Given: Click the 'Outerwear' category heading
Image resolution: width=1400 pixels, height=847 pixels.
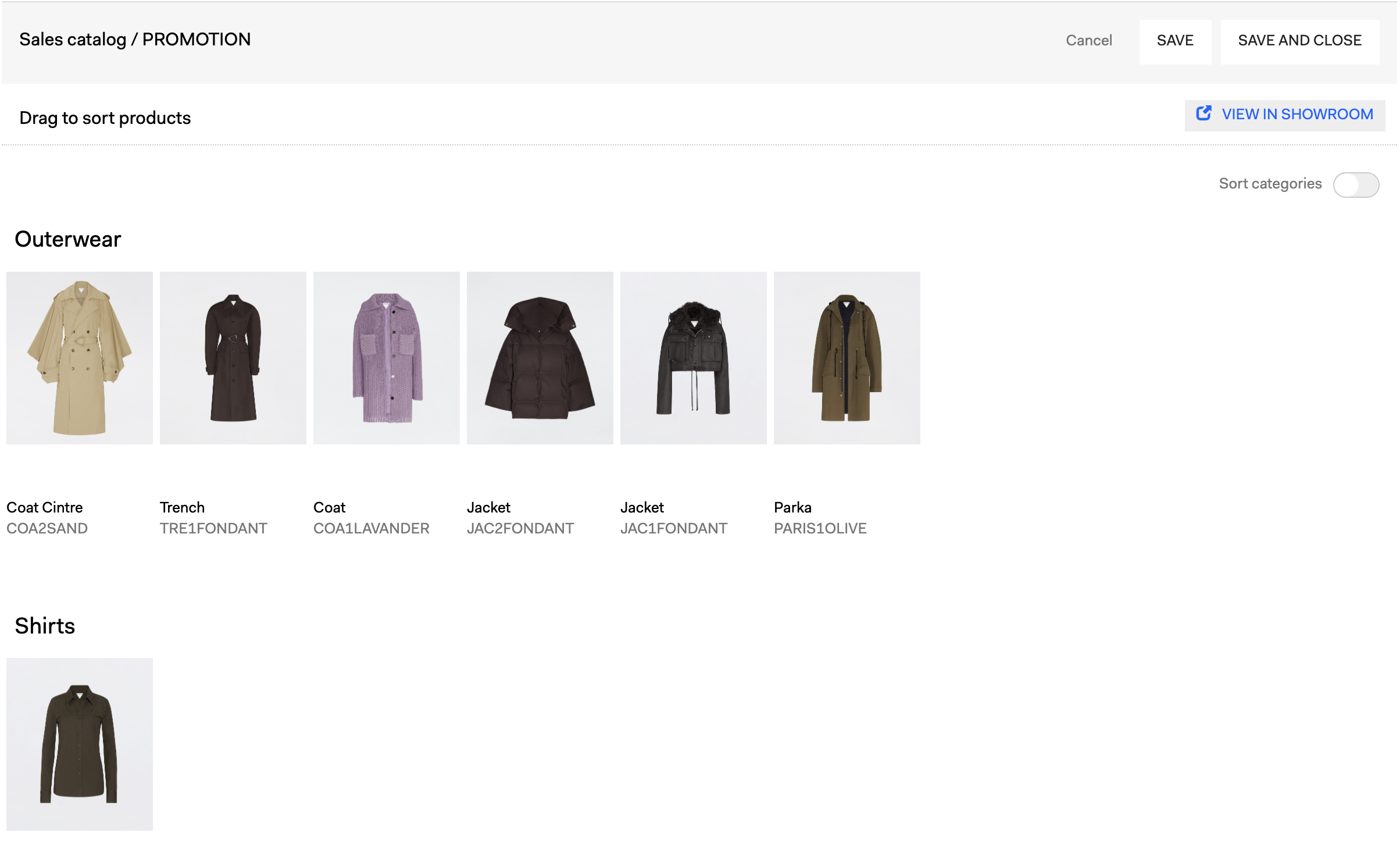Looking at the screenshot, I should (68, 239).
